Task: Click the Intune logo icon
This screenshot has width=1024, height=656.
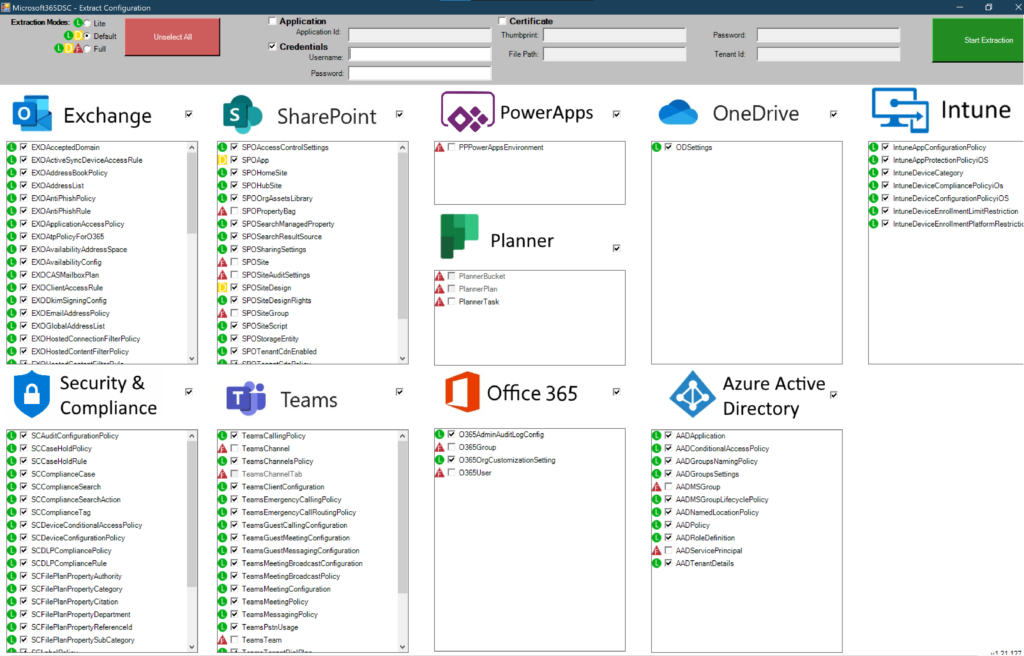Action: click(900, 110)
